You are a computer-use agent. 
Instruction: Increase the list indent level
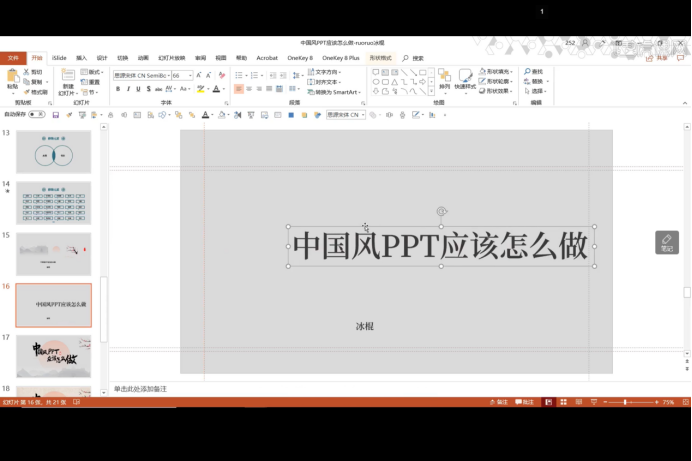pyautogui.click(x=283, y=75)
